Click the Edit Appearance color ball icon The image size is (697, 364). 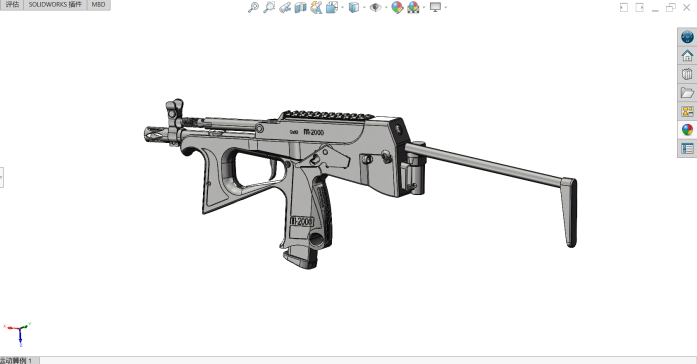click(x=397, y=7)
